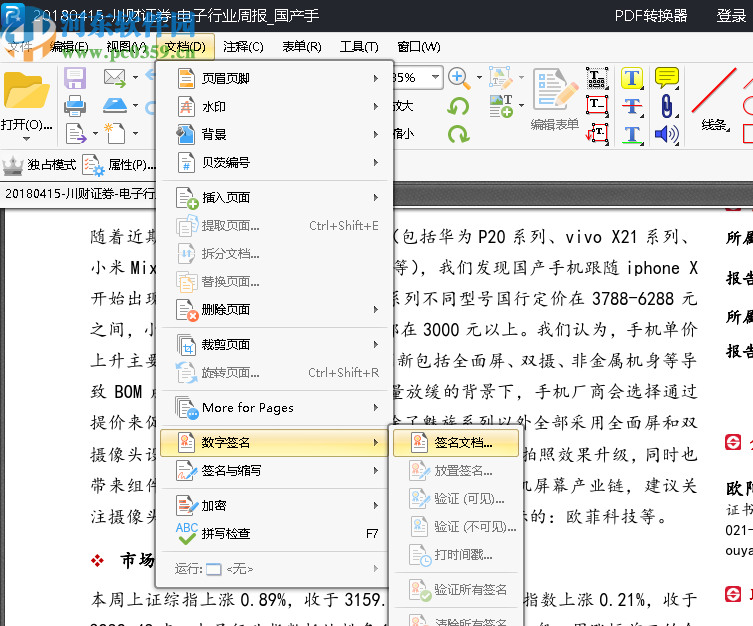The height and width of the screenshot is (626, 753).
Task: Expand the 页眉页脚 submenu
Action: pyautogui.click(x=274, y=78)
